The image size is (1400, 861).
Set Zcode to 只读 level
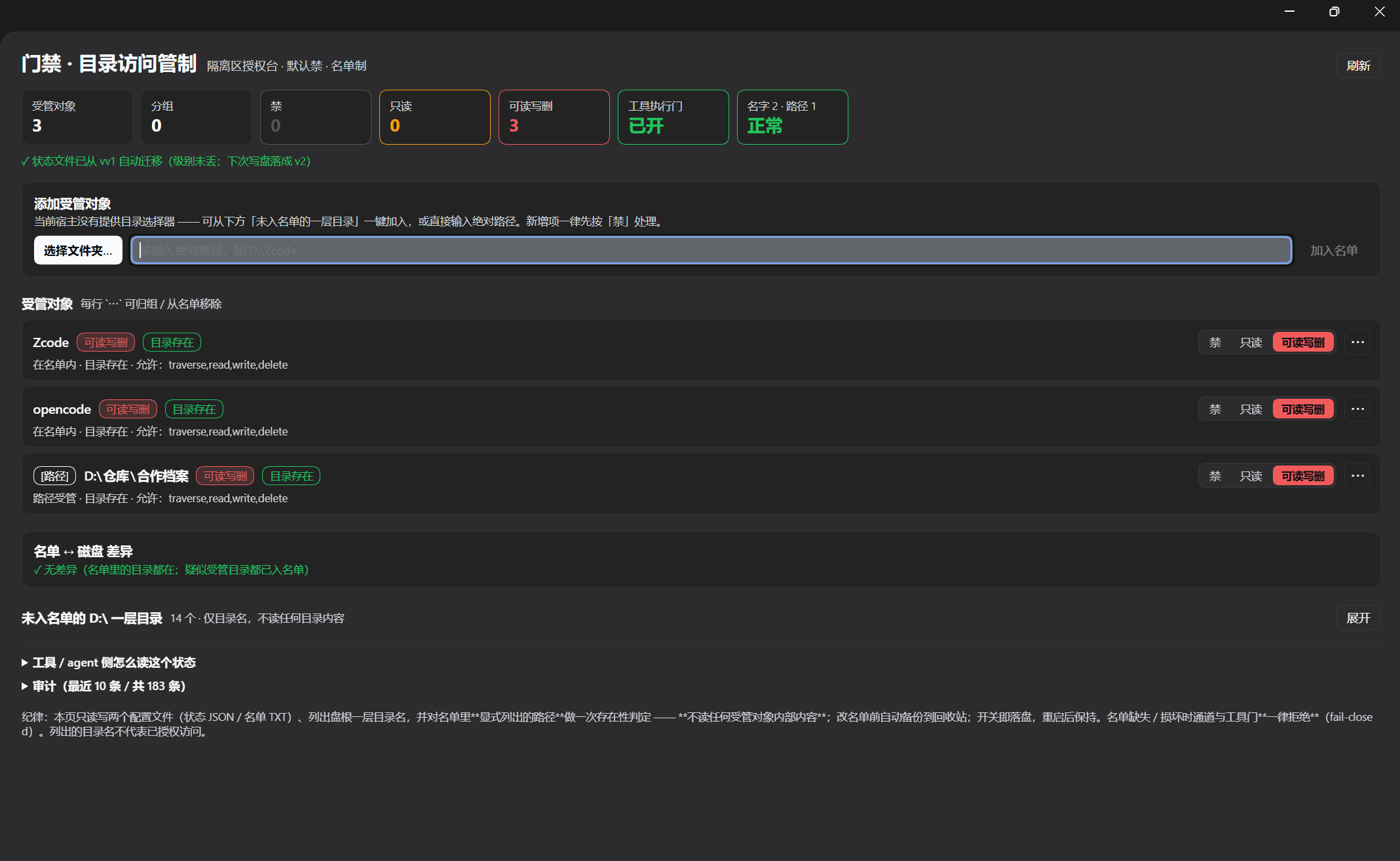point(1251,342)
